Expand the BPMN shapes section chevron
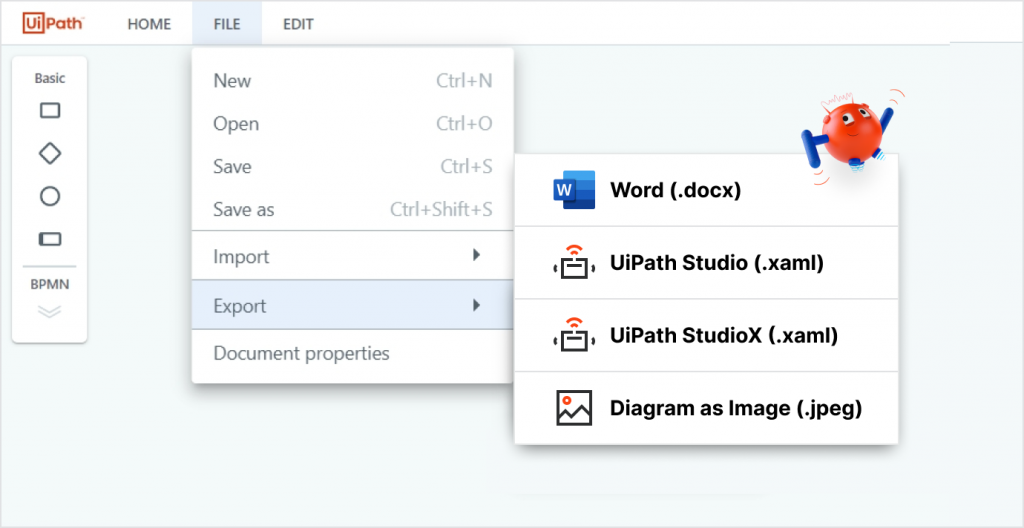1024x528 pixels. (x=50, y=311)
